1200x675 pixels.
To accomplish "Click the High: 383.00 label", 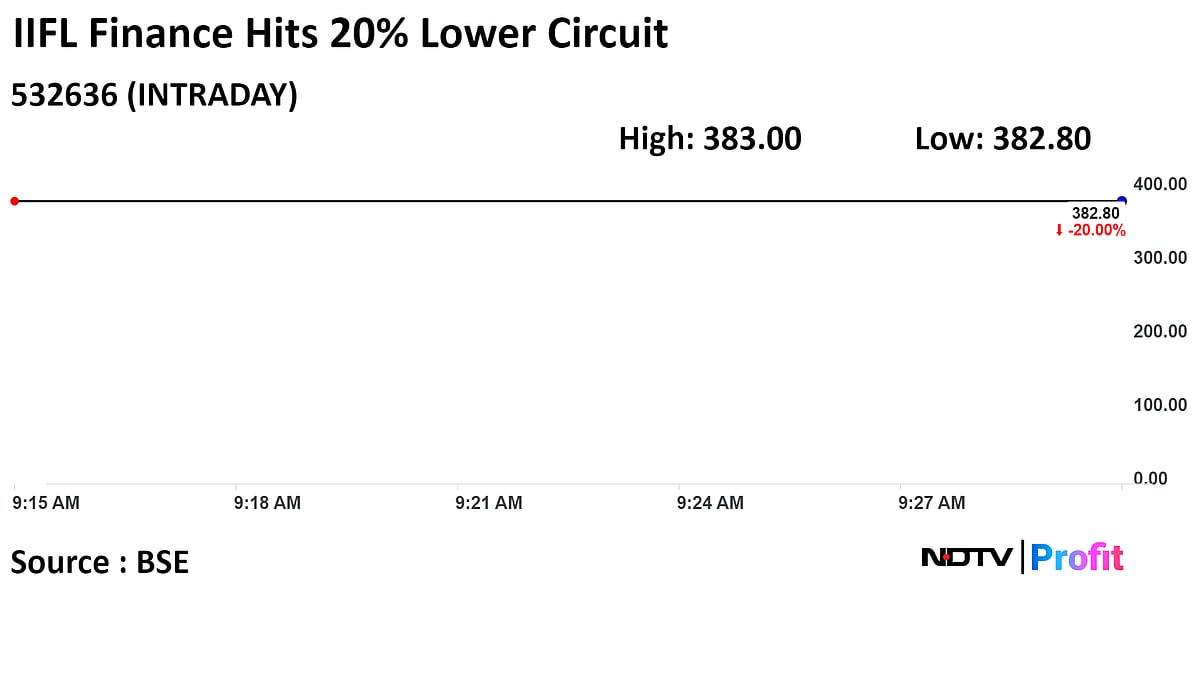I will click(710, 139).
